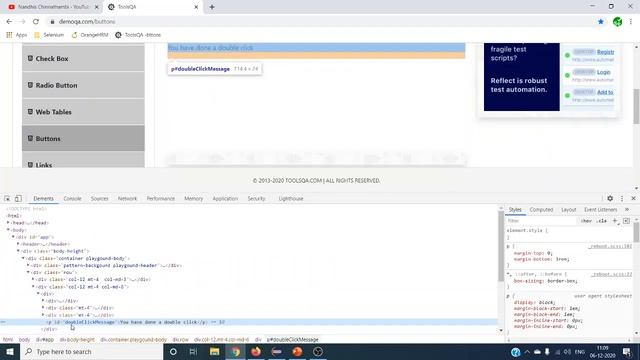The height and width of the screenshot is (360, 640).
Task: Open the Computed pane tab
Action: (541, 209)
